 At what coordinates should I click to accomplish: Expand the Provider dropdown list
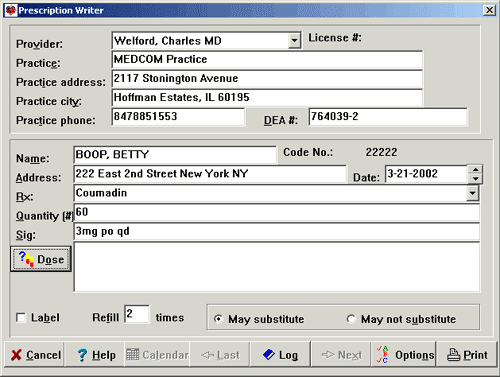(294, 41)
